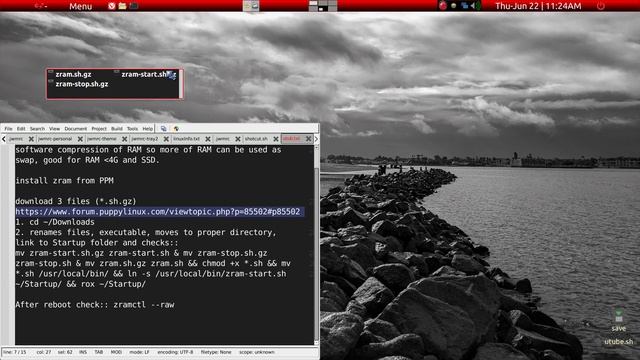Select zram-stop.sh.gz file in file window

point(82,84)
